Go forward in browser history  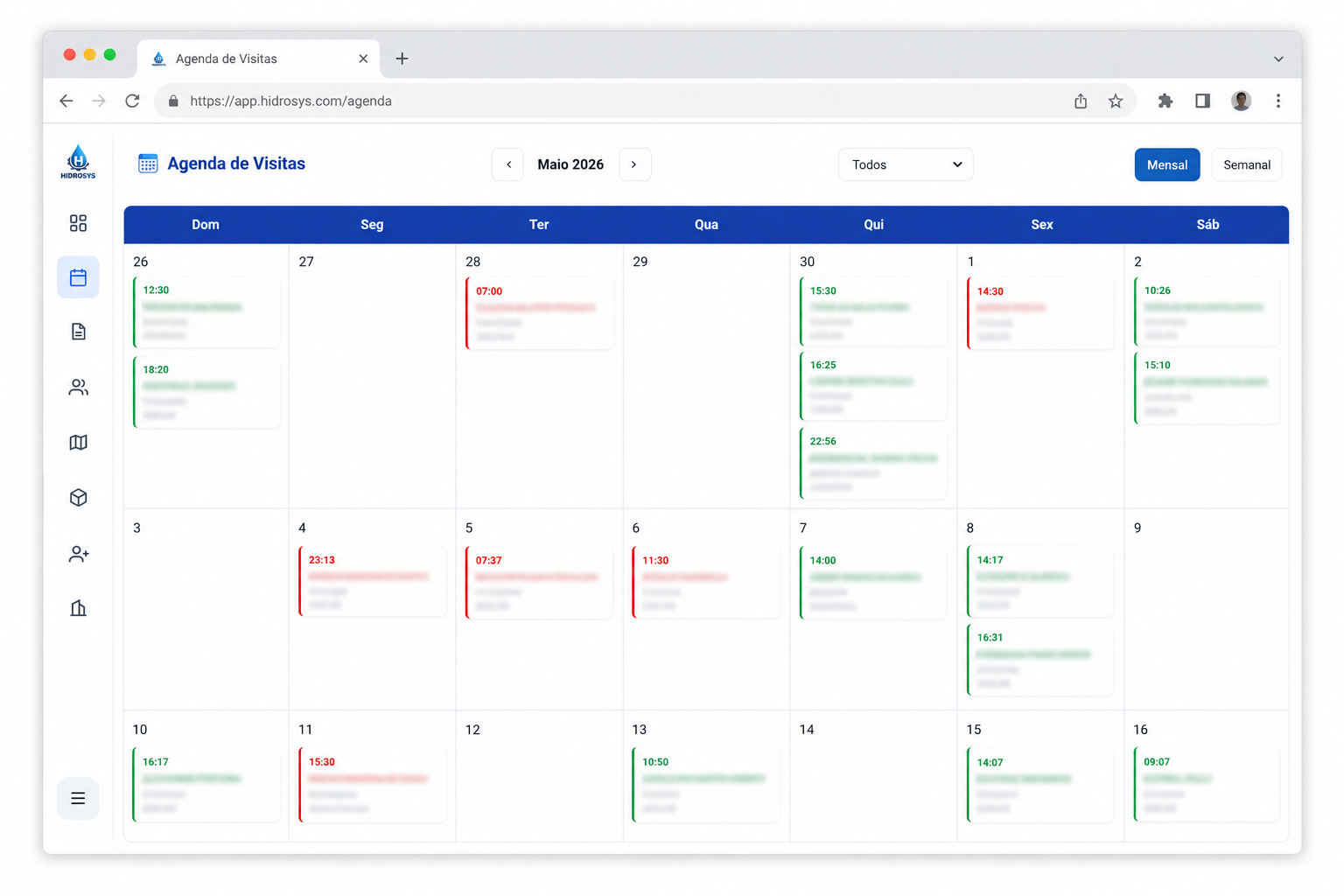pos(99,101)
